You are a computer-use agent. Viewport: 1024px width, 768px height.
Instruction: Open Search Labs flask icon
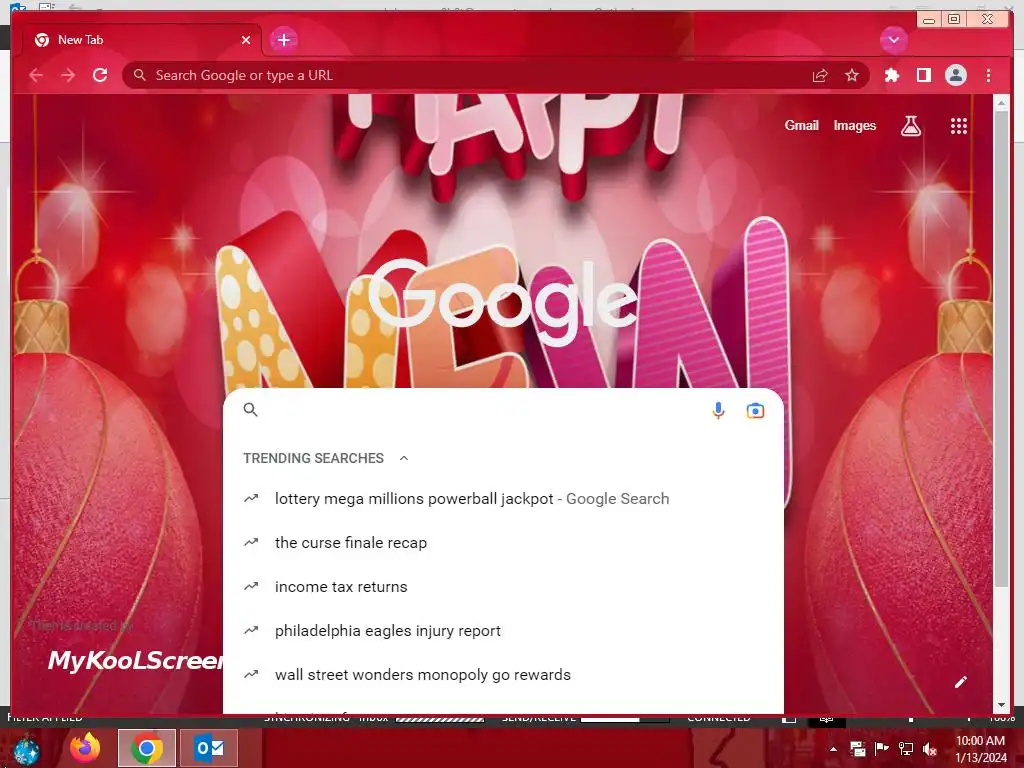tap(910, 126)
